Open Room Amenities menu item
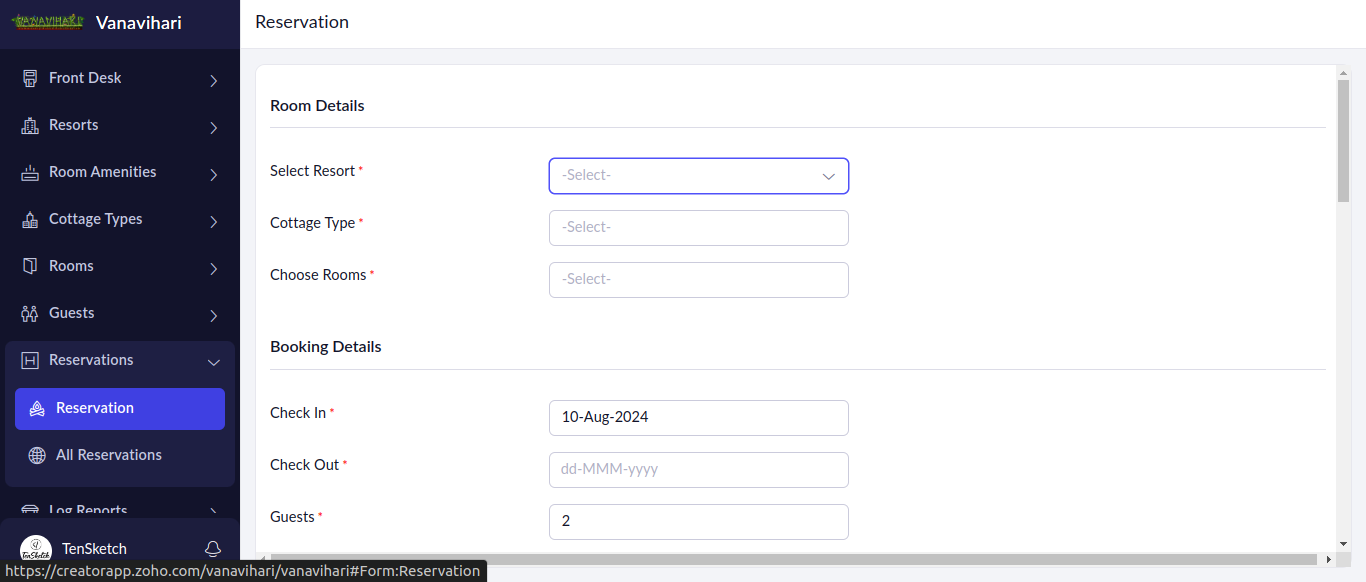 point(120,172)
